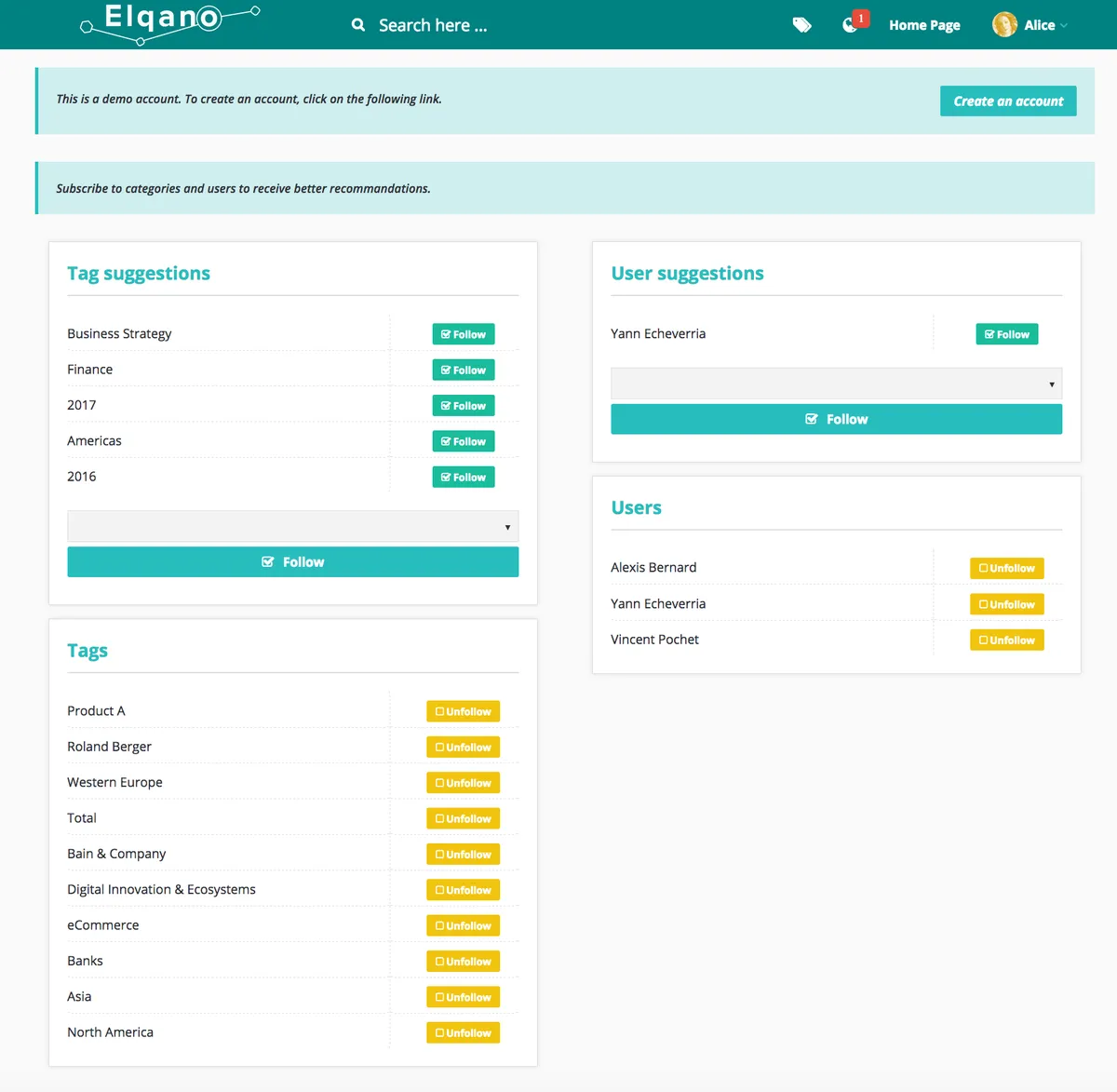Expand the Alice user menu arrow
This screenshot has width=1117, height=1092.
[x=1064, y=26]
